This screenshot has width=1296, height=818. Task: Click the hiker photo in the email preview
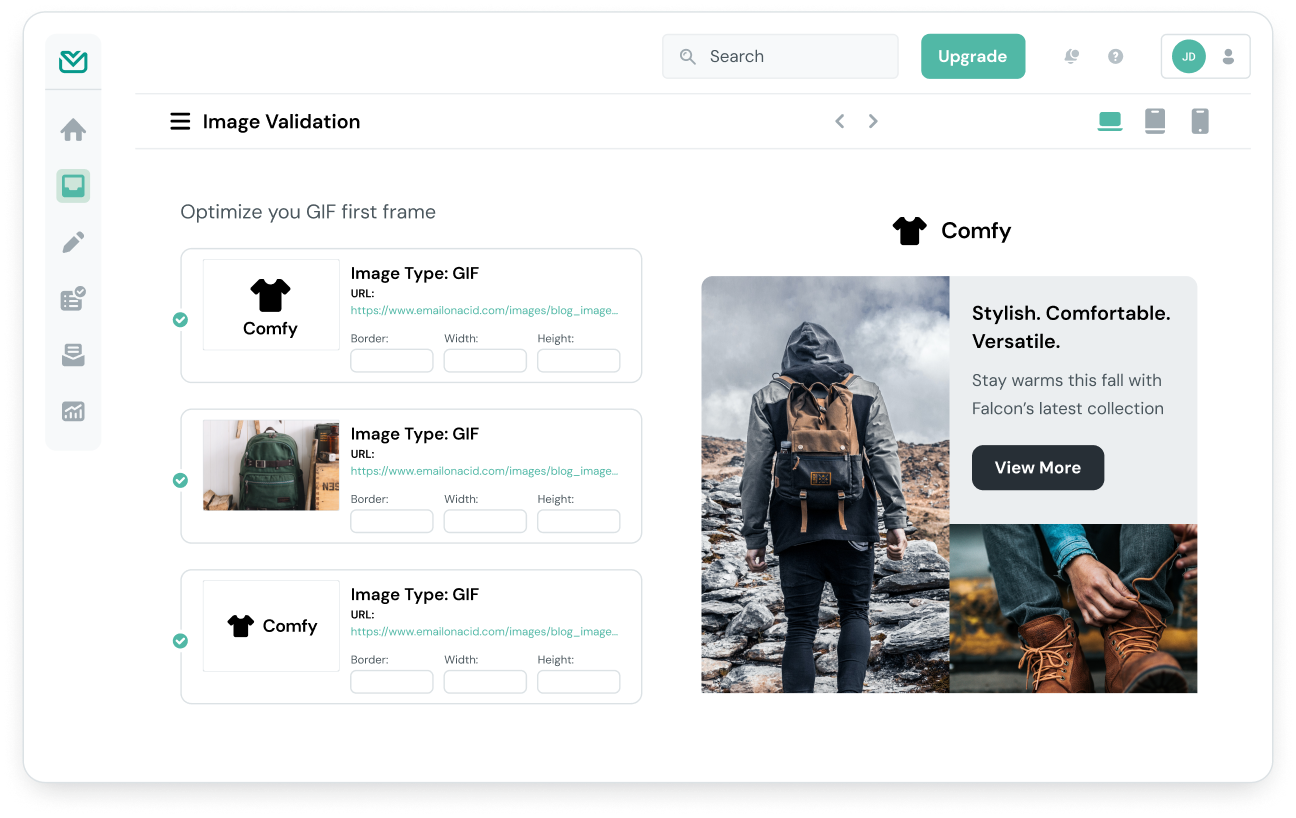(825, 484)
